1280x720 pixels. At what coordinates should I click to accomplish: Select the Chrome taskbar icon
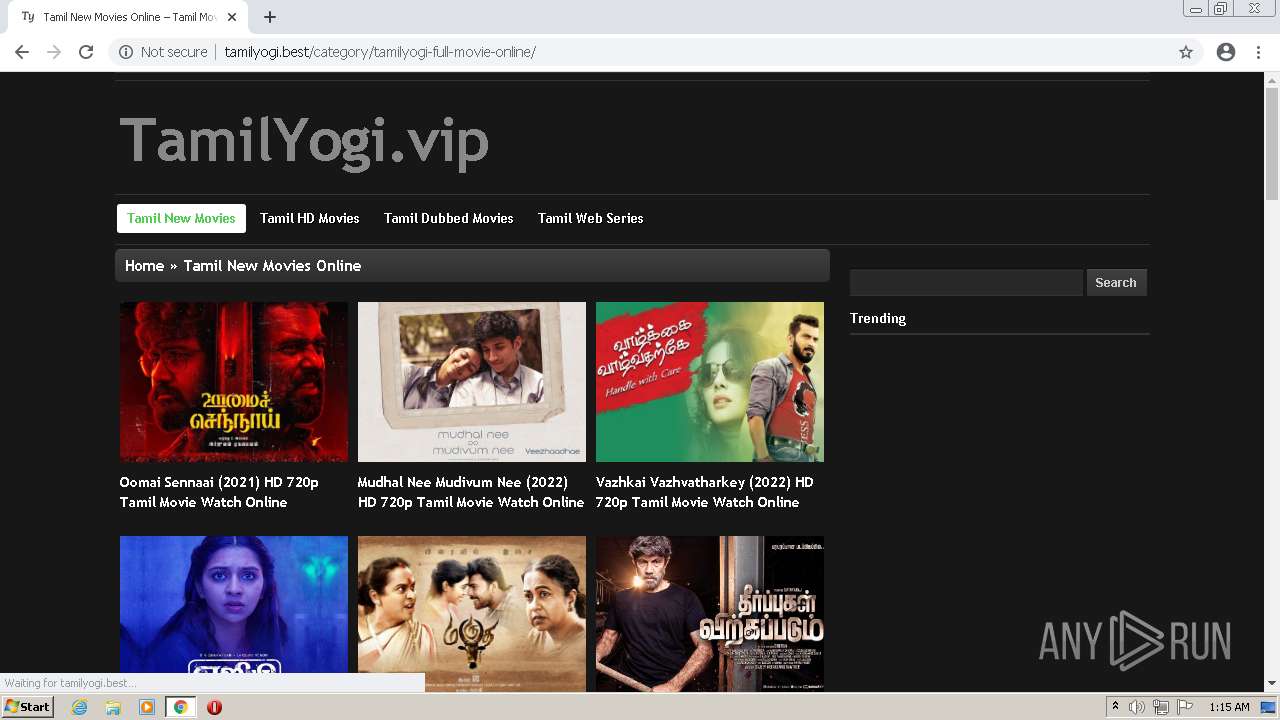(180, 707)
